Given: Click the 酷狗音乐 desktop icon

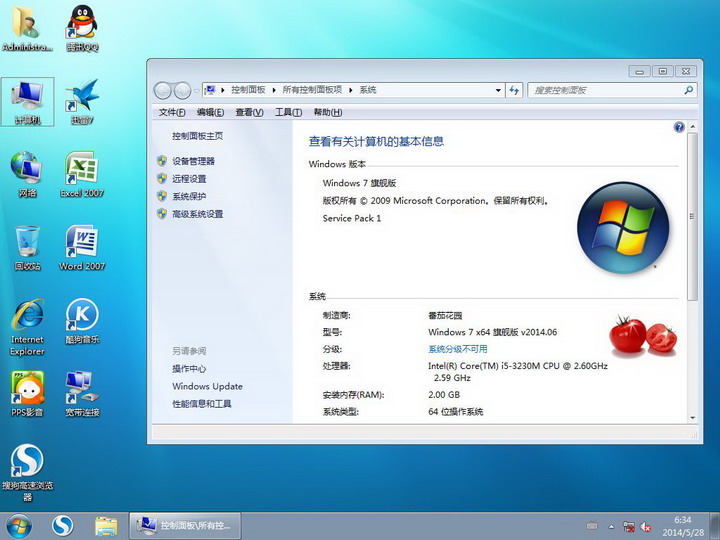Looking at the screenshot, I should [x=82, y=318].
